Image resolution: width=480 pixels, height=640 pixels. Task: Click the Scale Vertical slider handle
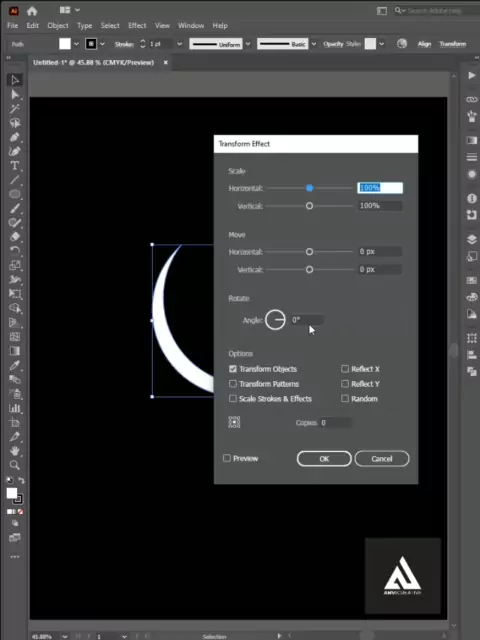coord(309,206)
